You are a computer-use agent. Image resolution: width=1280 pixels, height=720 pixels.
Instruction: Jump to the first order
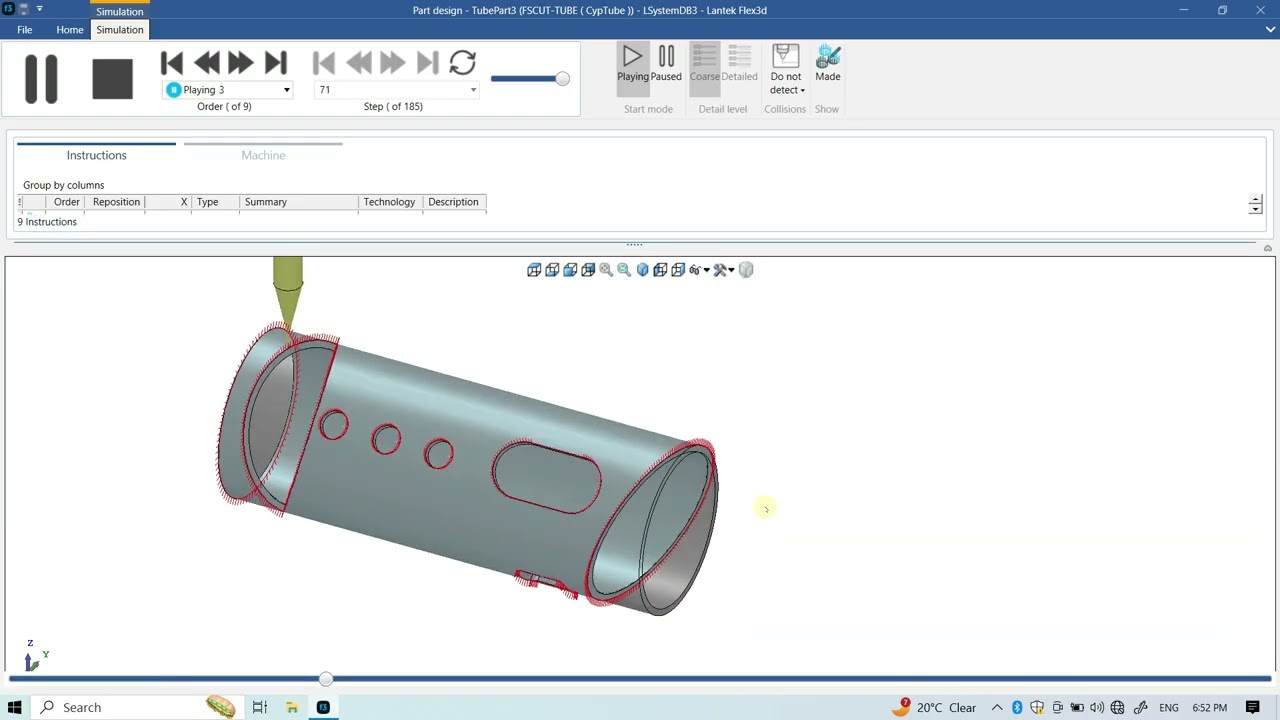[171, 63]
